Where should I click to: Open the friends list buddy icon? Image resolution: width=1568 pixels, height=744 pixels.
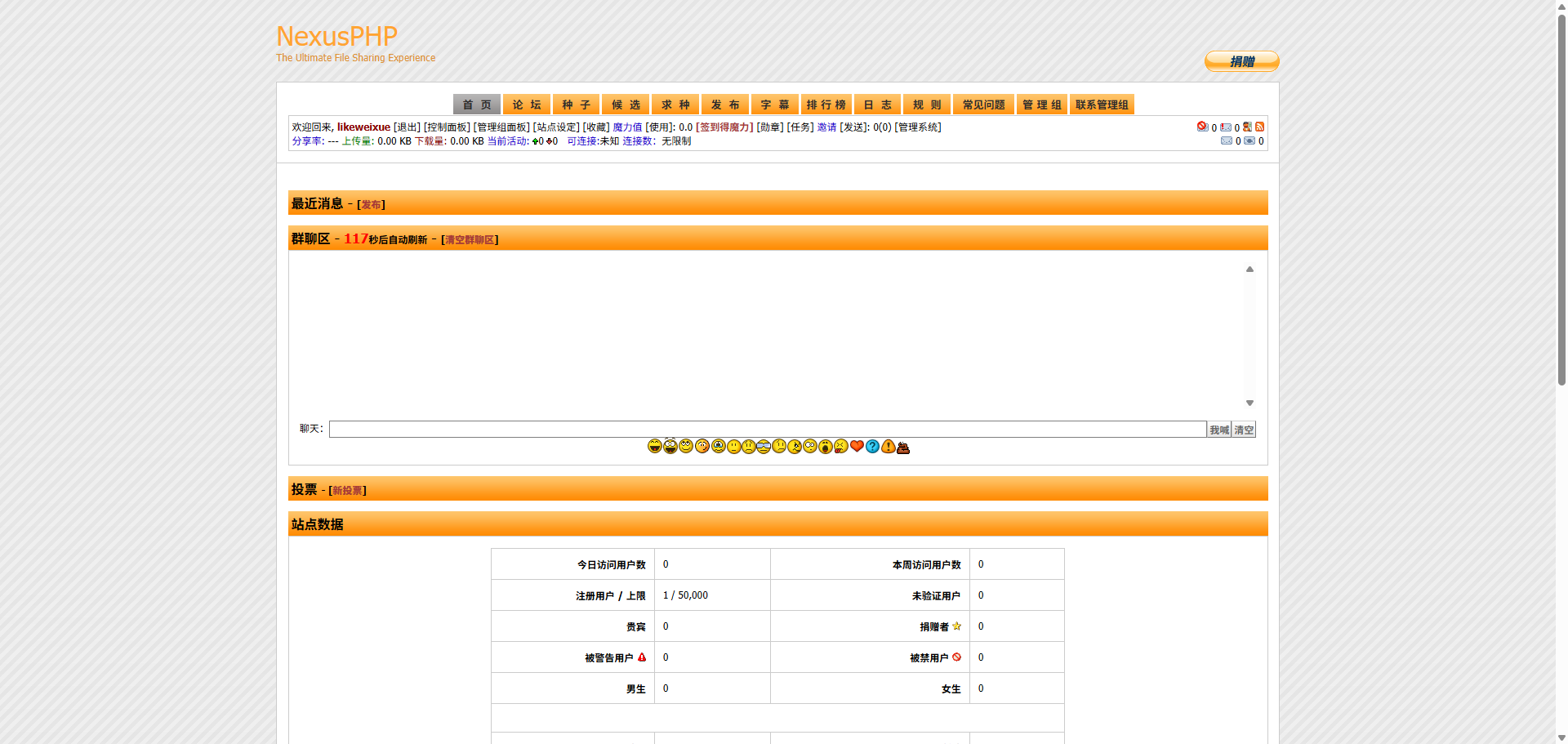tap(1247, 127)
